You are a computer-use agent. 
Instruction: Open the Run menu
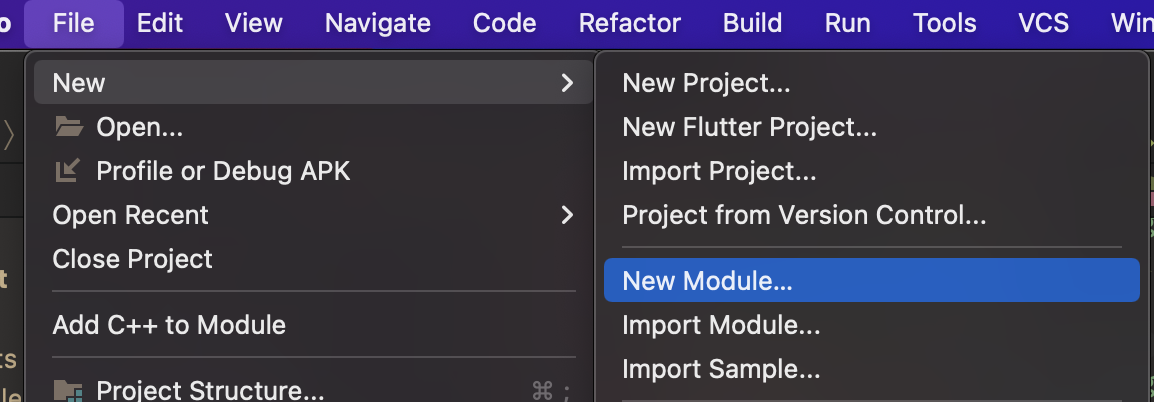pyautogui.click(x=847, y=24)
